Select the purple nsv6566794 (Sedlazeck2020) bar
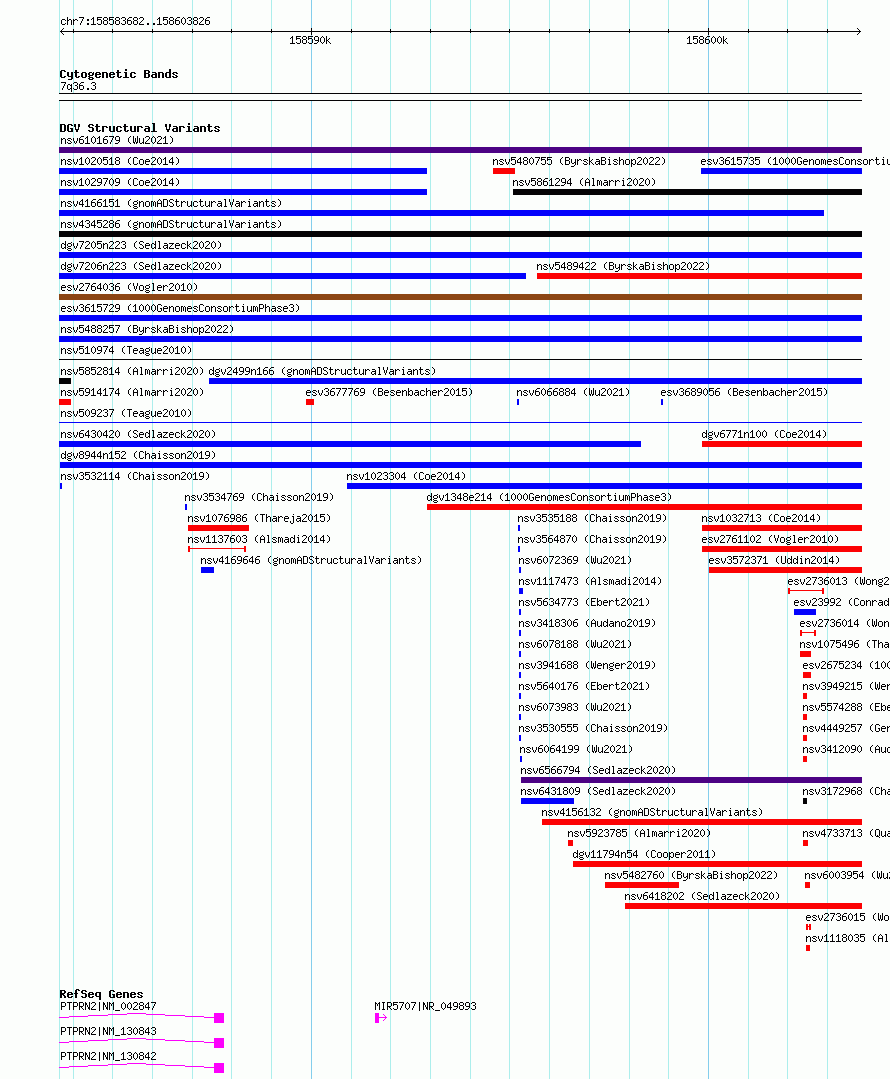The width and height of the screenshot is (890, 1079). pos(691,780)
